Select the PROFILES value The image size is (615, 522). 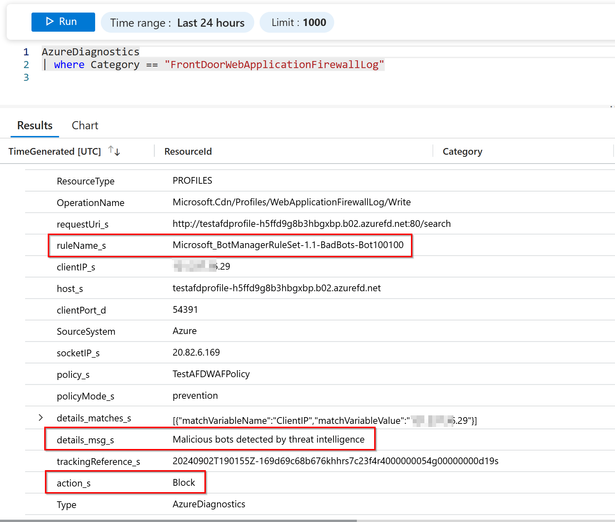pyautogui.click(x=192, y=181)
